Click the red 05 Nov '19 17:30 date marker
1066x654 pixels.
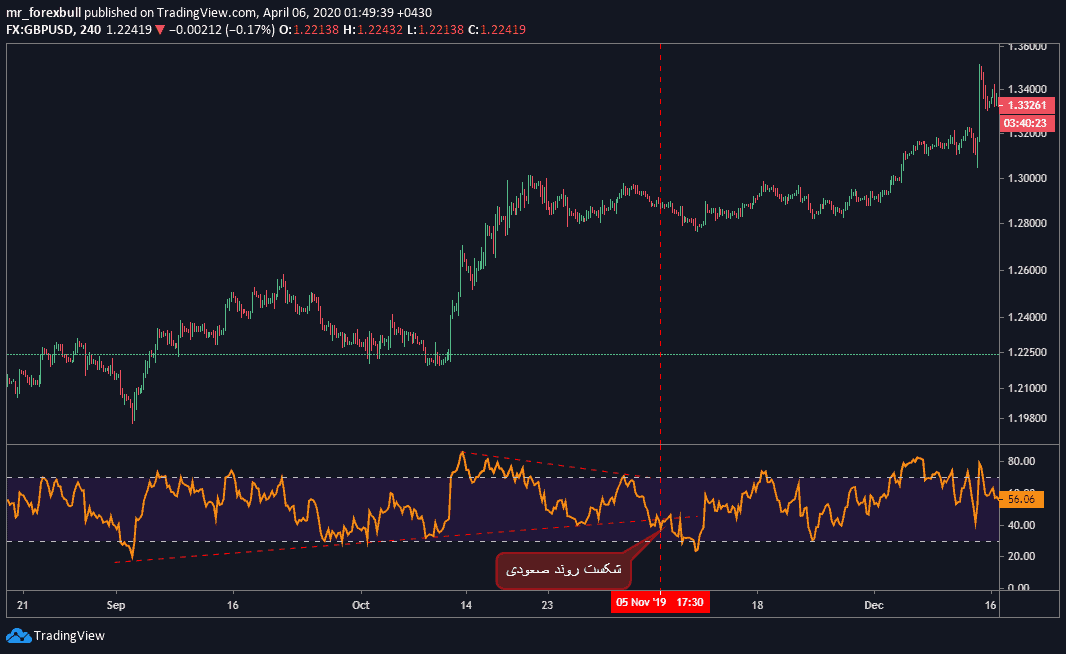(660, 603)
